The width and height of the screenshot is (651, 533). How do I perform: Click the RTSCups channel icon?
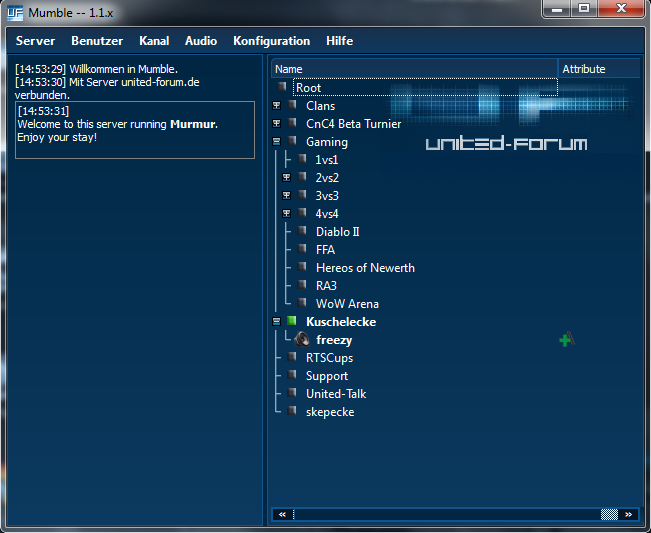point(292,357)
